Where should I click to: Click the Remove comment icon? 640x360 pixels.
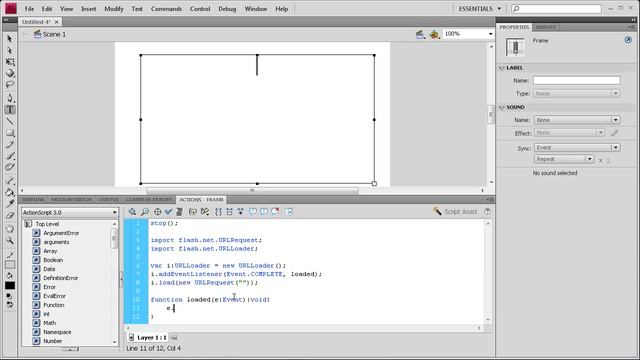[276, 211]
